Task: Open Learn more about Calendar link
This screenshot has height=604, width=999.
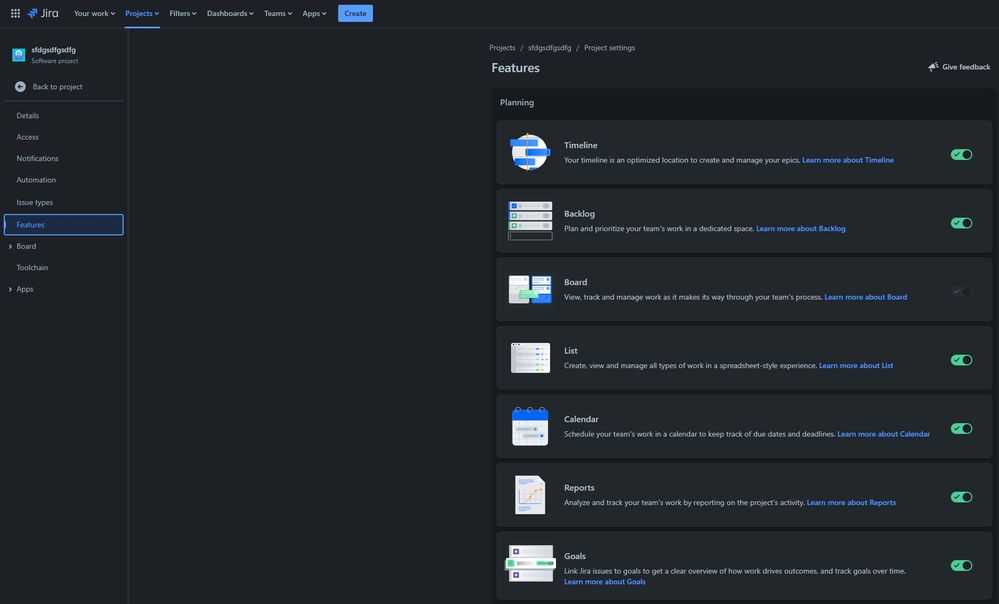Action: pyautogui.click(x=884, y=434)
